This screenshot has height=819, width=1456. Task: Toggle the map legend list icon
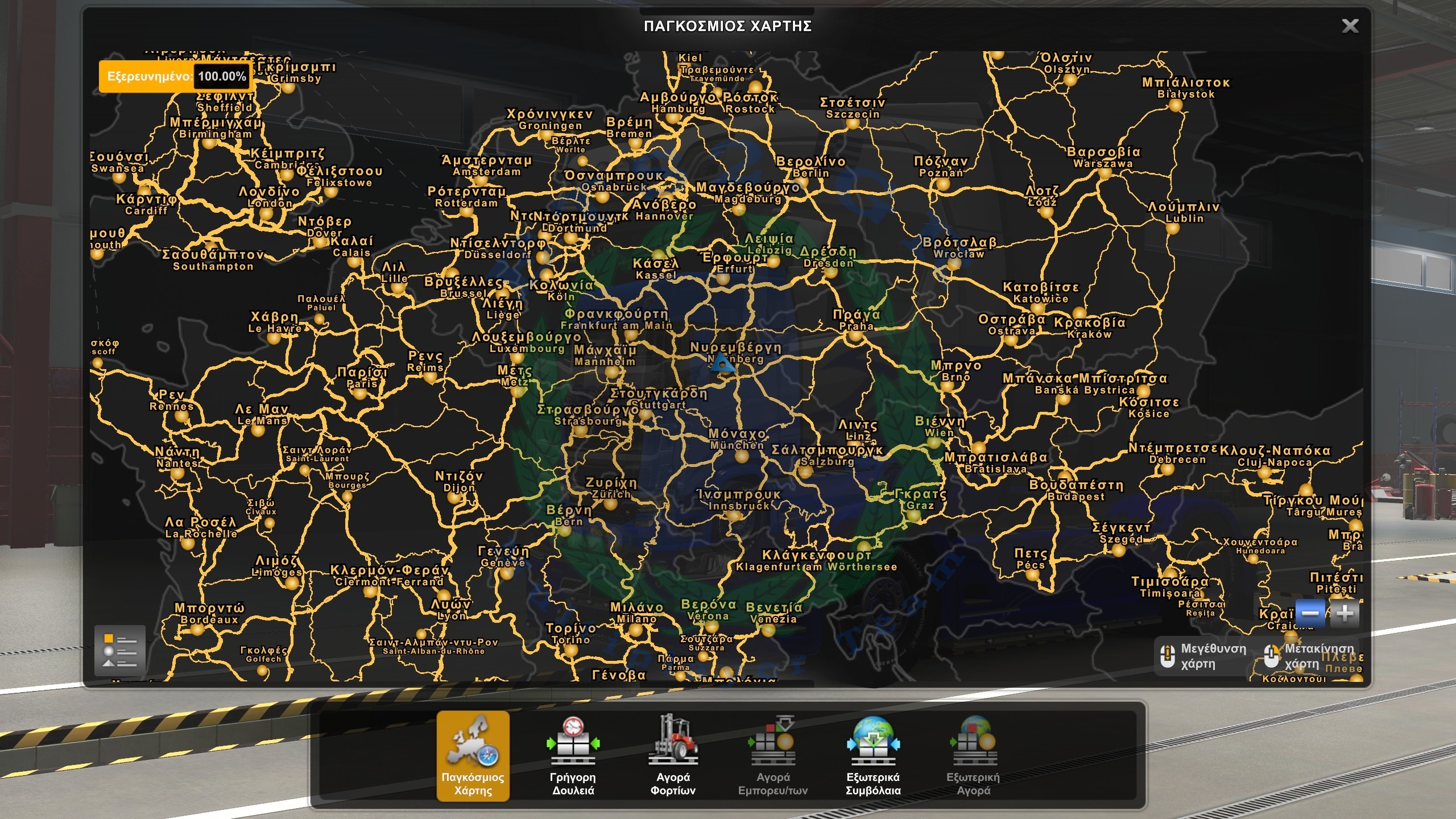(x=120, y=650)
